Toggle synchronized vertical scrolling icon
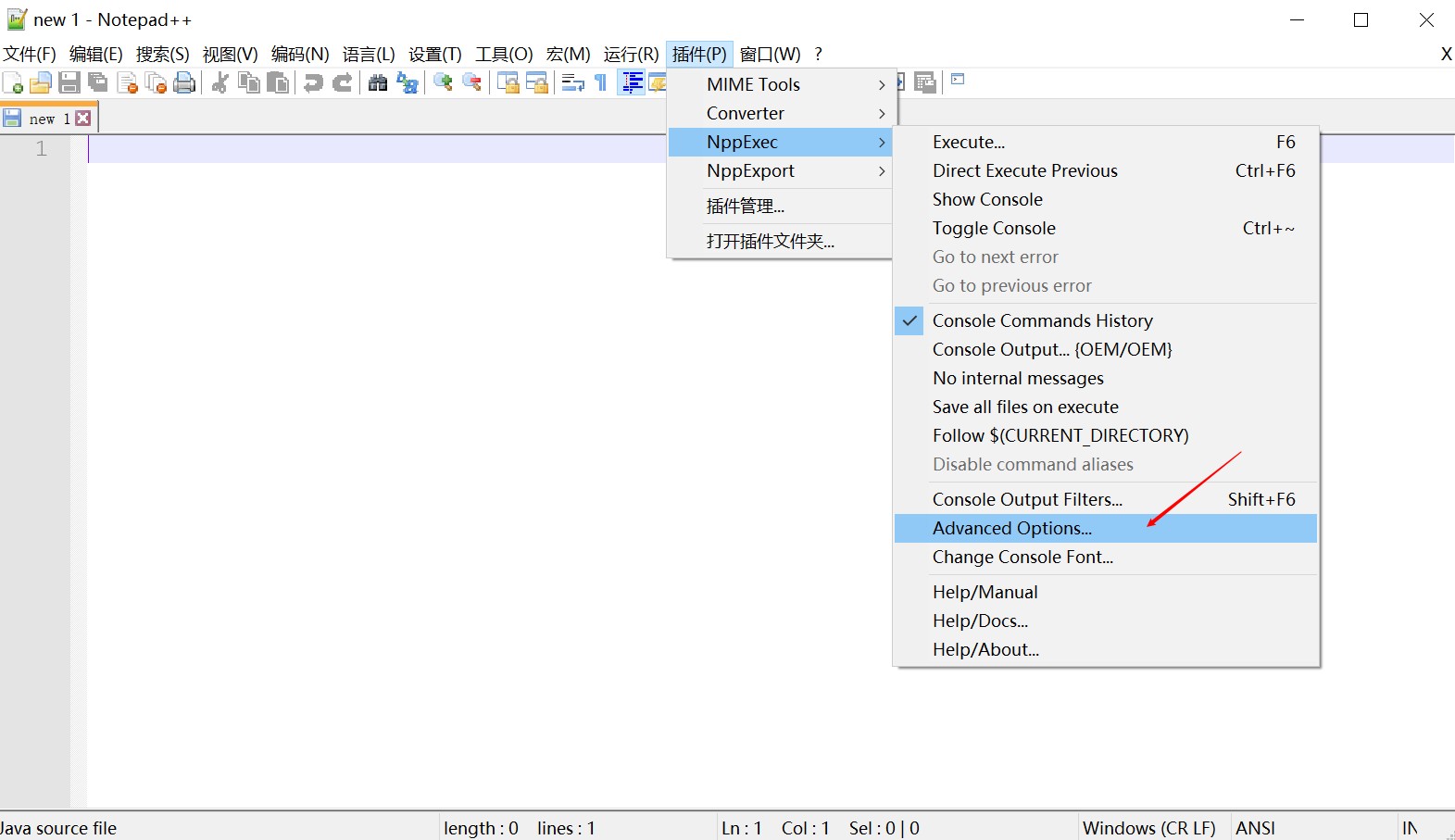1455x840 pixels. 508,83
